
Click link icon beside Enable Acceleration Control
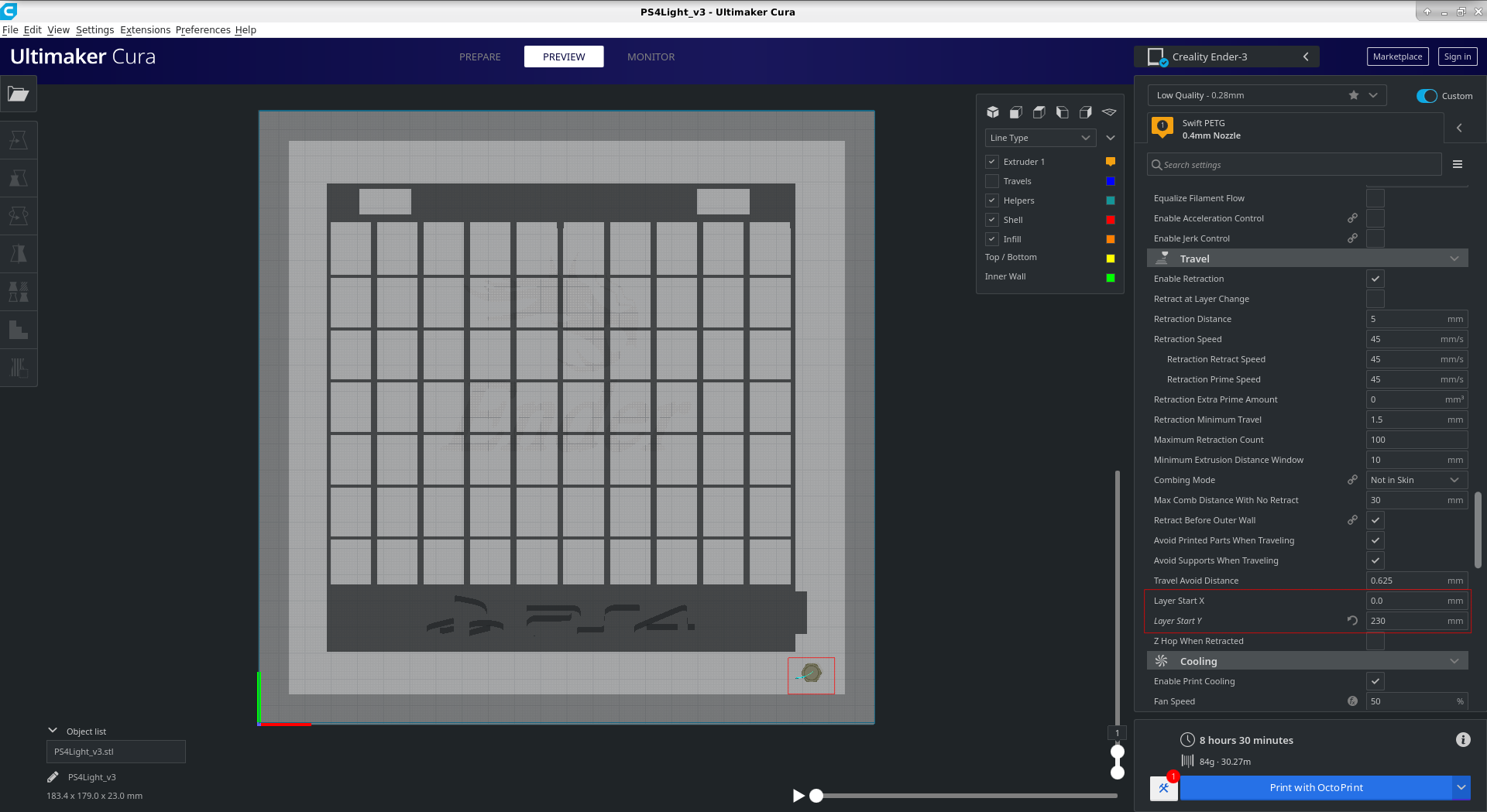[1352, 218]
